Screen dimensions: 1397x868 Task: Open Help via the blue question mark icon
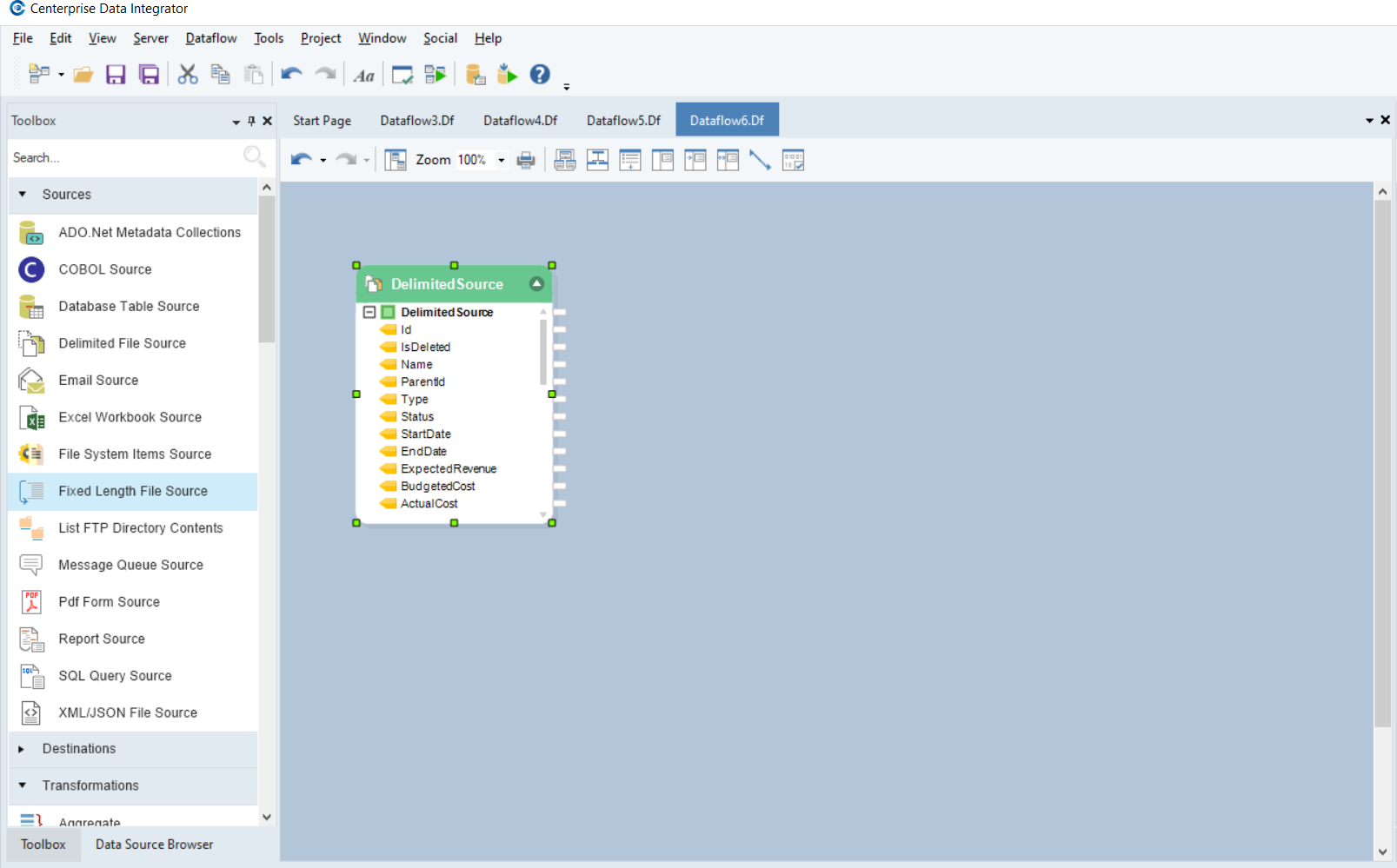(540, 75)
